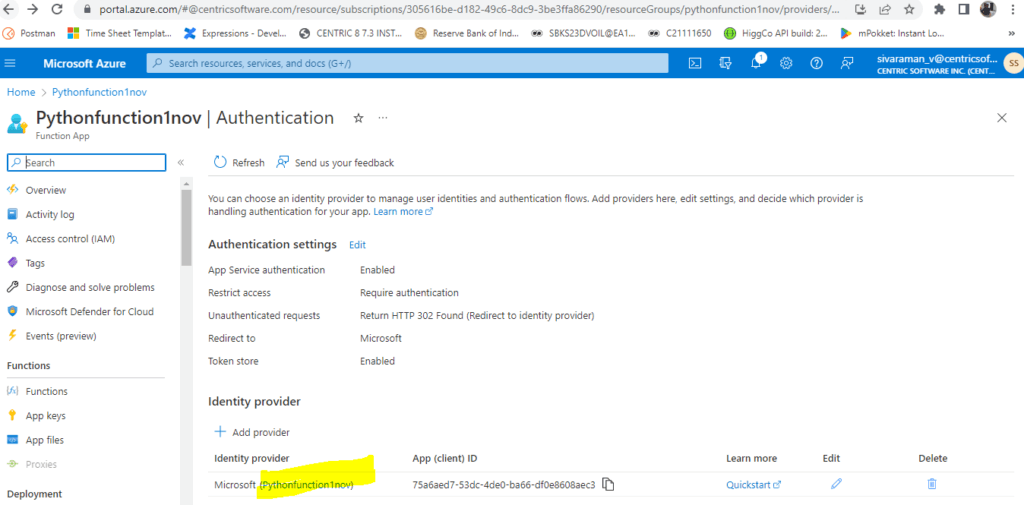
Task: Open the notifications bell
Action: click(x=756, y=63)
